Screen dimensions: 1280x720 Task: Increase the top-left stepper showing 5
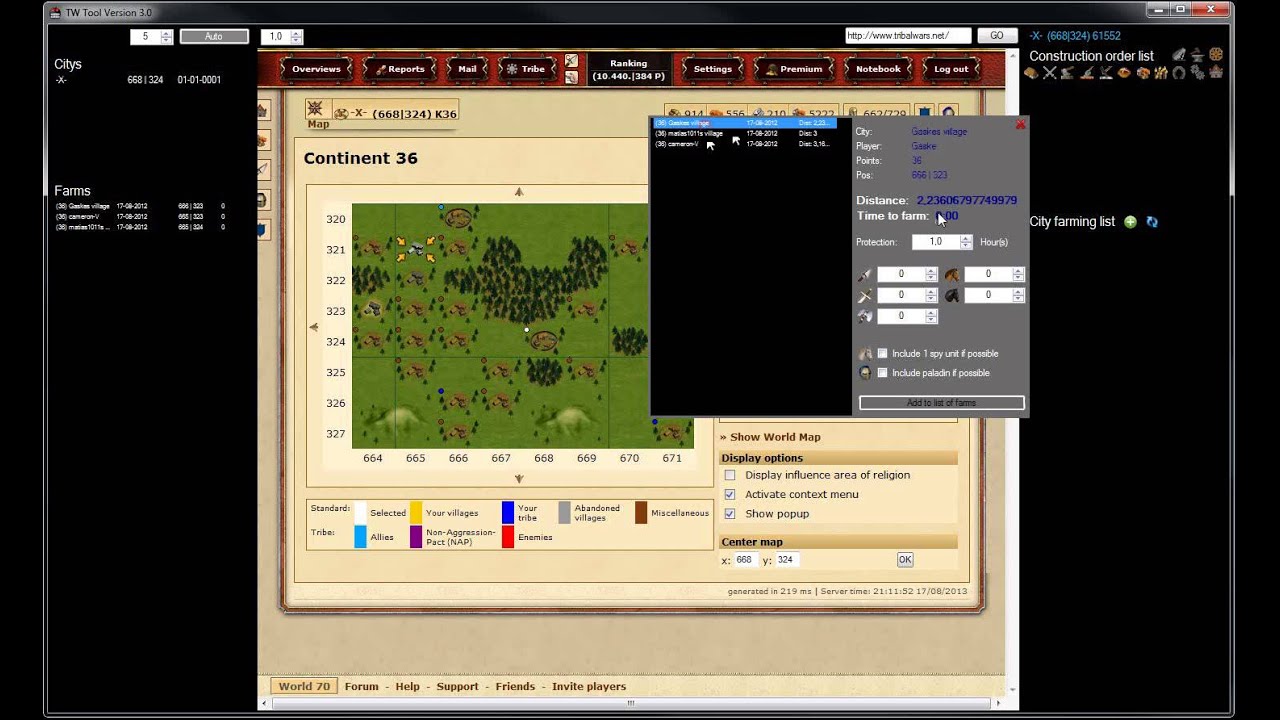click(166, 33)
